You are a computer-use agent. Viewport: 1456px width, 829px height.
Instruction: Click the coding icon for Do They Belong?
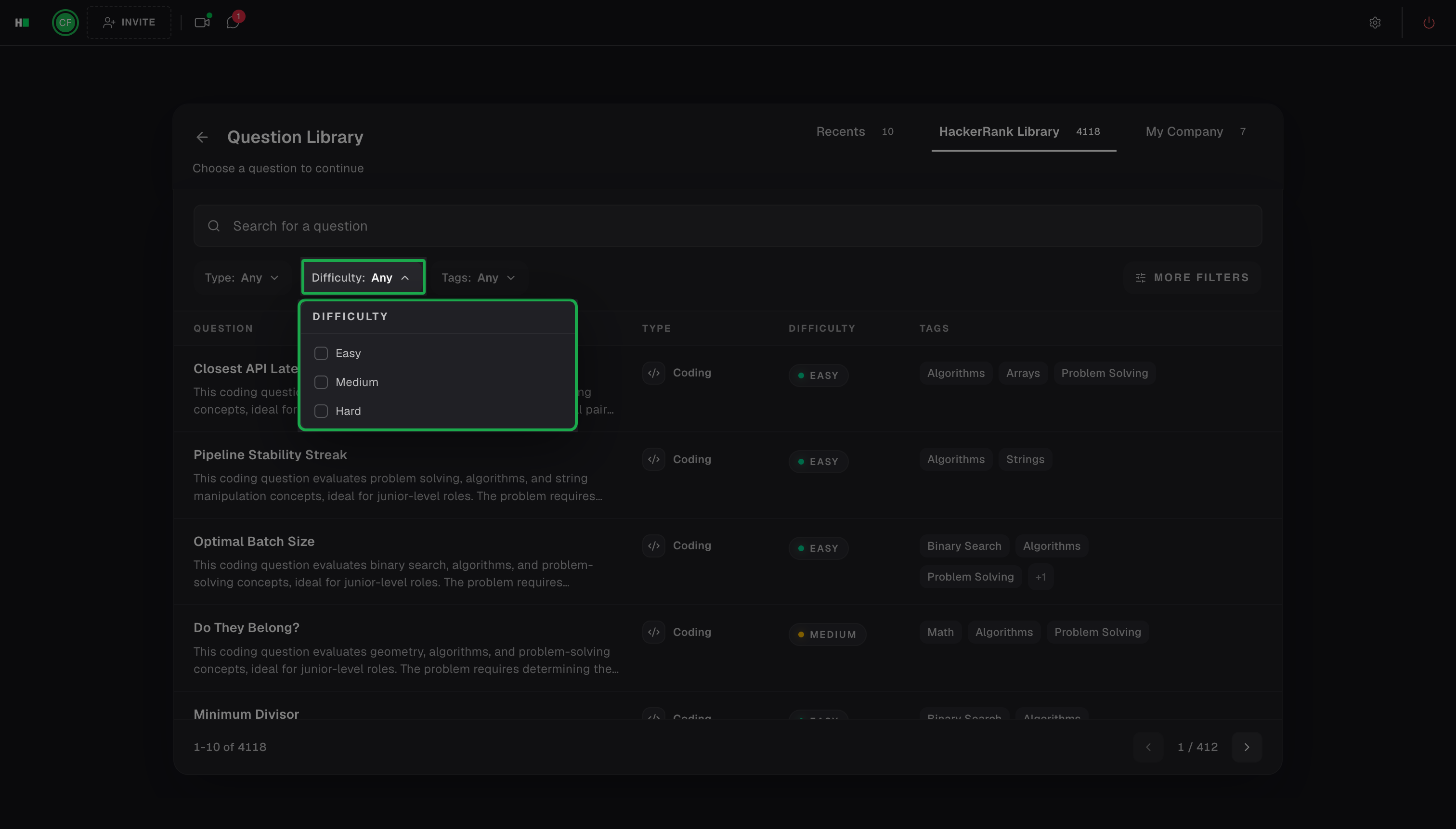[654, 632]
